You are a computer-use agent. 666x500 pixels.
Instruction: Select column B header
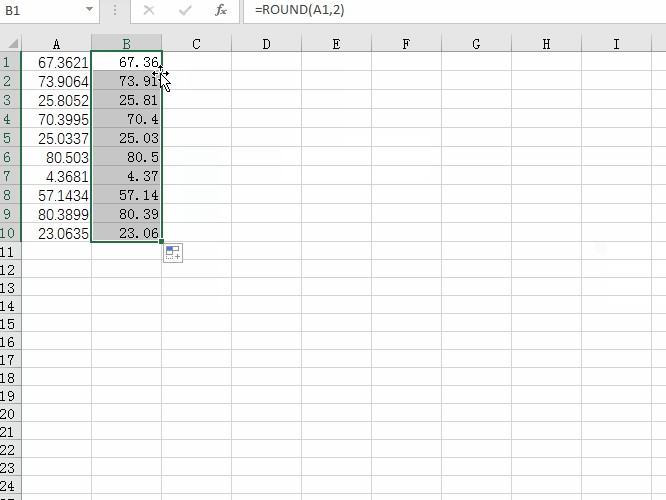126,44
